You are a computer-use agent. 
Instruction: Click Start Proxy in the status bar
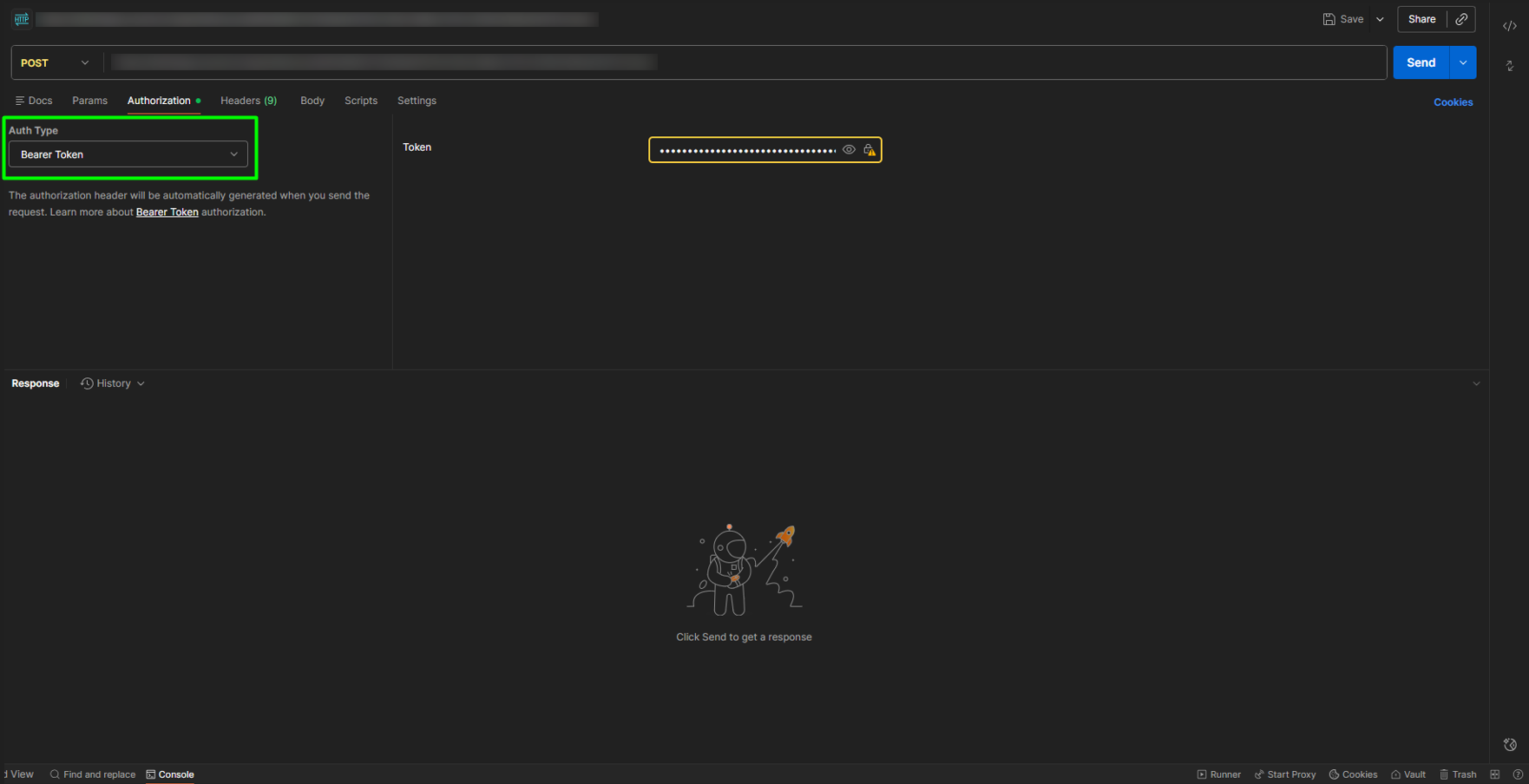[x=1285, y=774]
